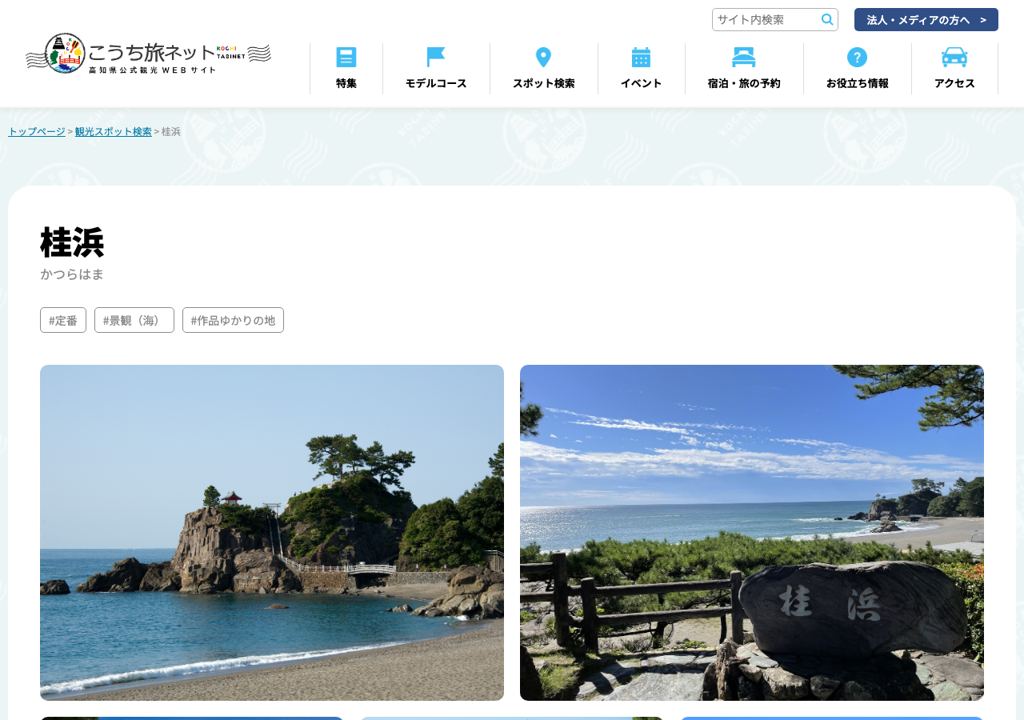Open the 宿泊・旅の予約 menu label

pos(744,84)
